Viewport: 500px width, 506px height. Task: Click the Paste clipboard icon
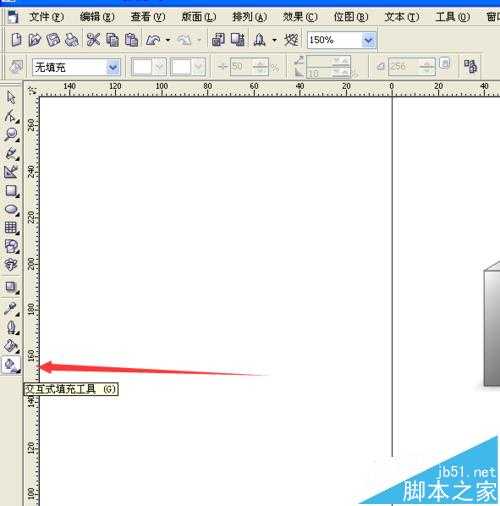click(131, 40)
